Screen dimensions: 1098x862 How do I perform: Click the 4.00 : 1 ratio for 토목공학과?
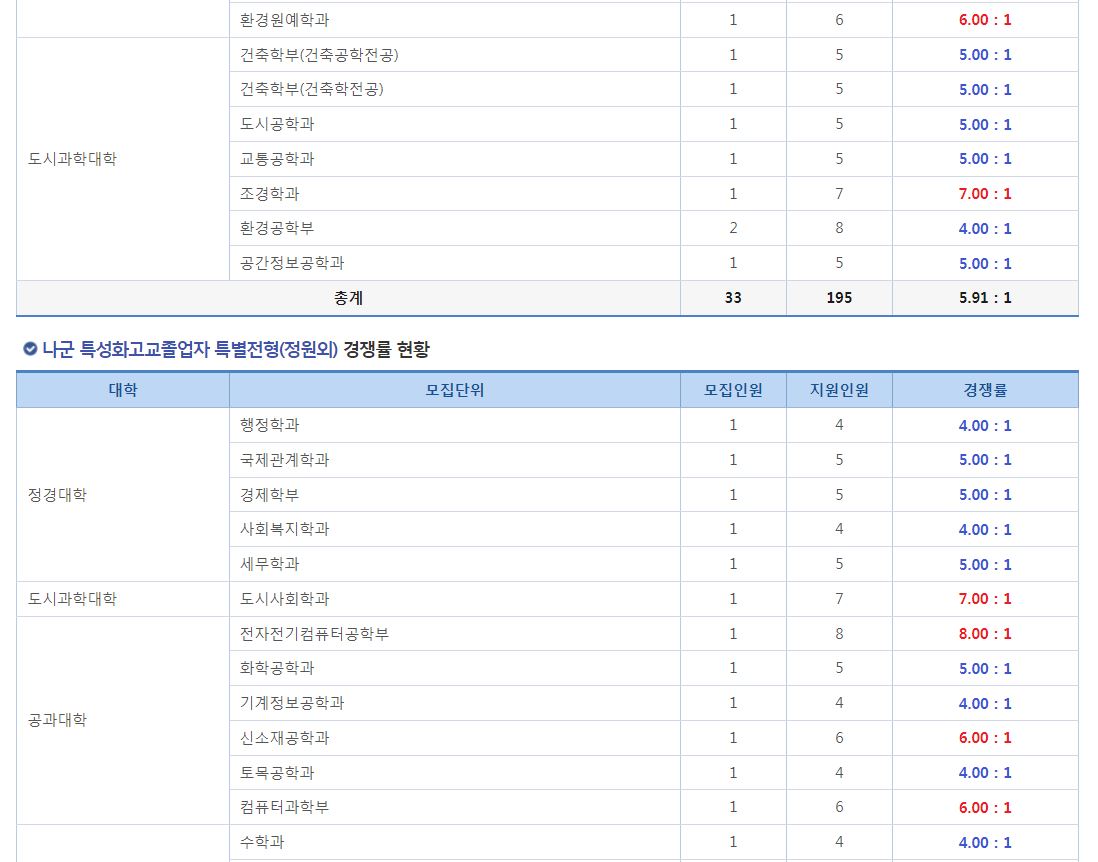[985, 773]
